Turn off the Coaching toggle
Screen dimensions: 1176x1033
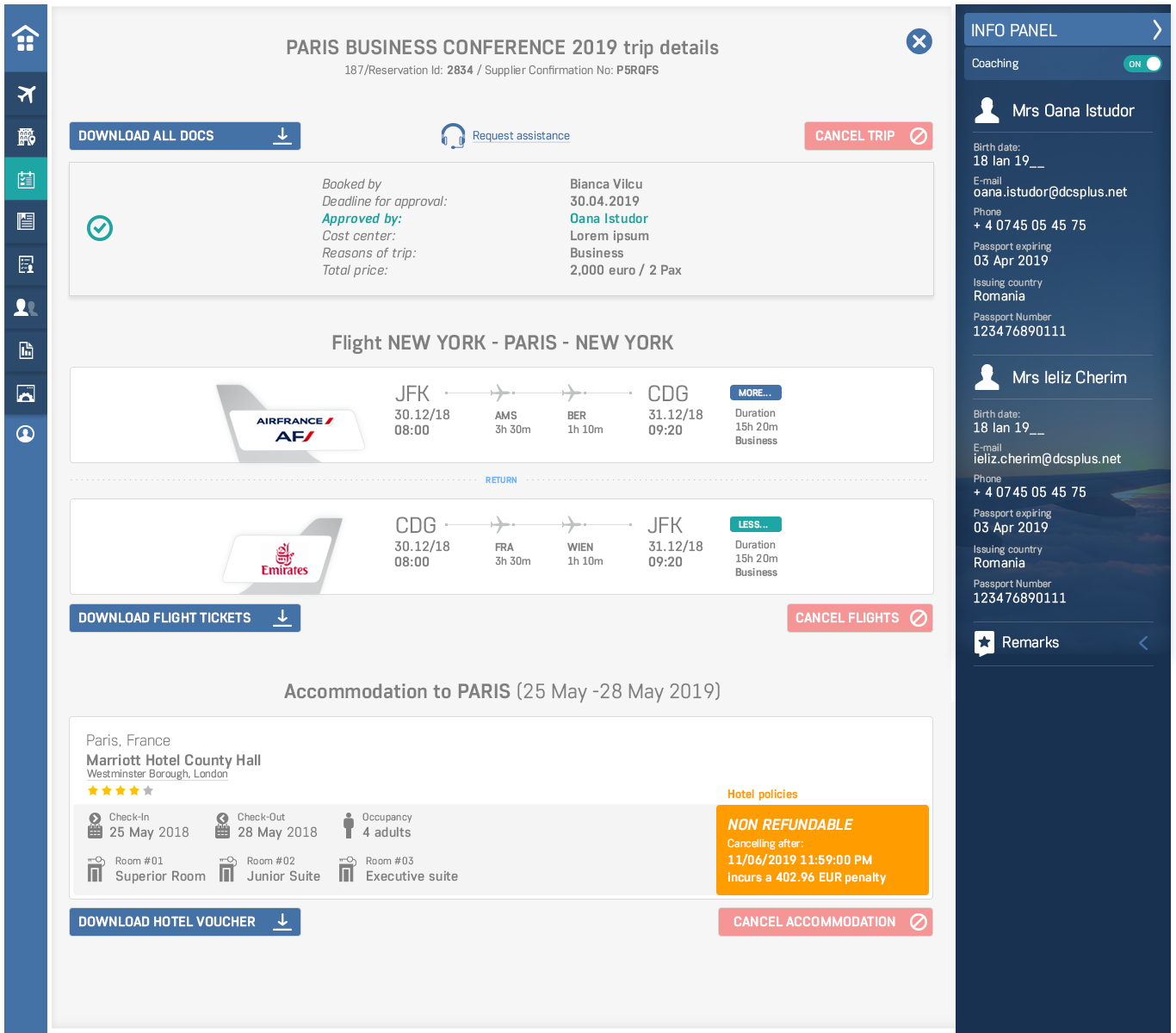1142,64
